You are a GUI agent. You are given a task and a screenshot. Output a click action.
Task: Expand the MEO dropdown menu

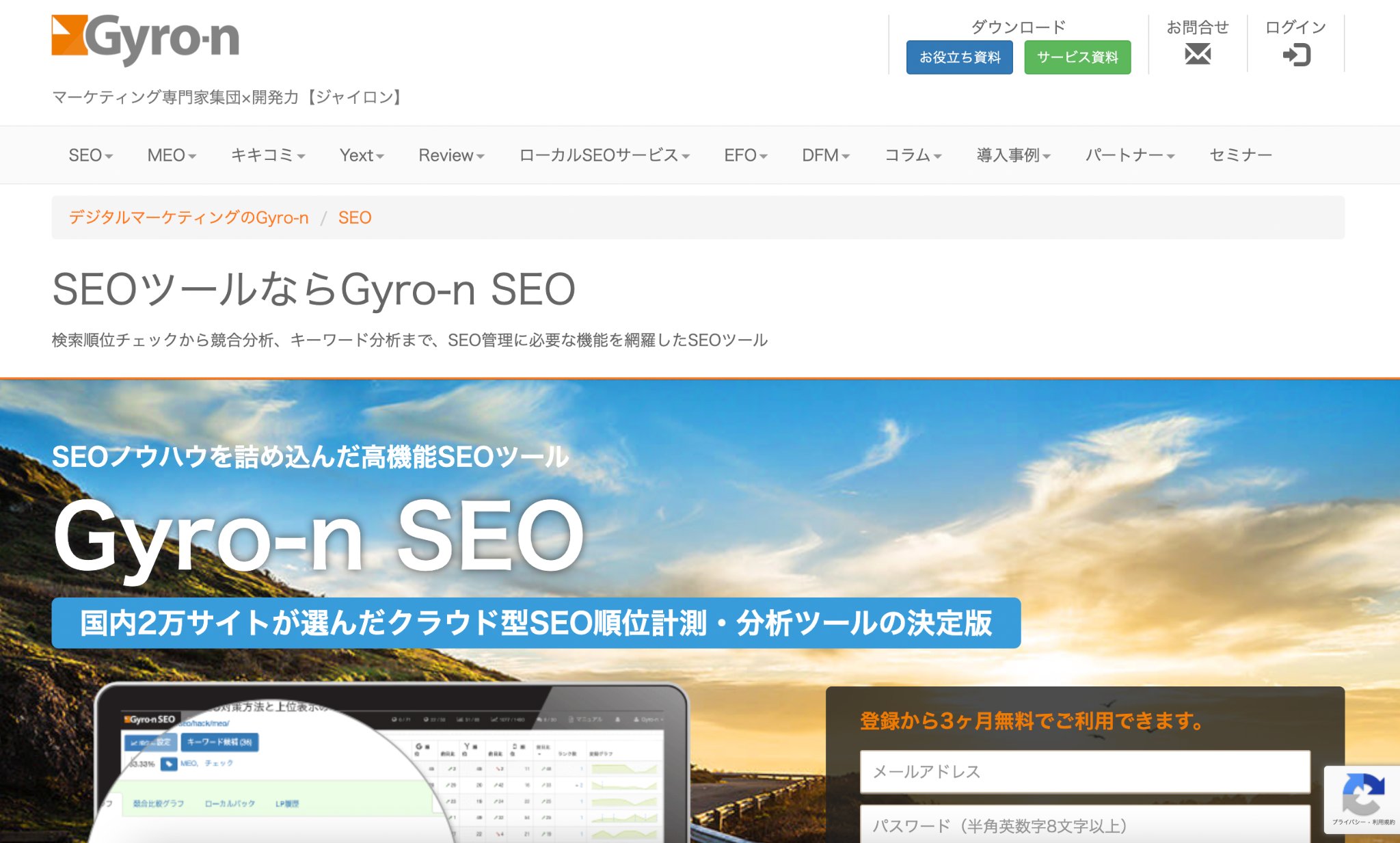click(172, 155)
